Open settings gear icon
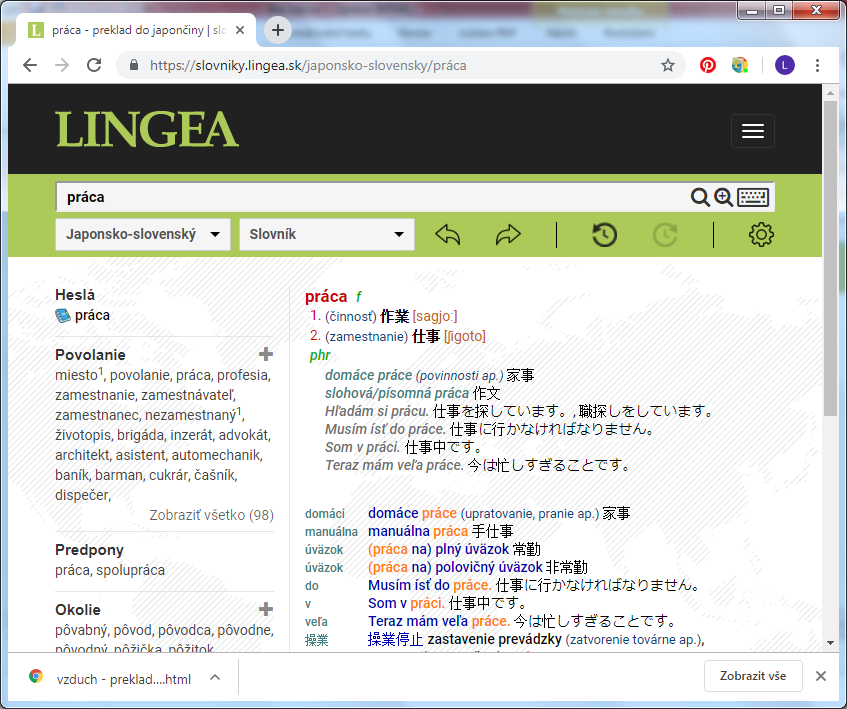Viewport: 847px width, 709px height. [x=761, y=235]
